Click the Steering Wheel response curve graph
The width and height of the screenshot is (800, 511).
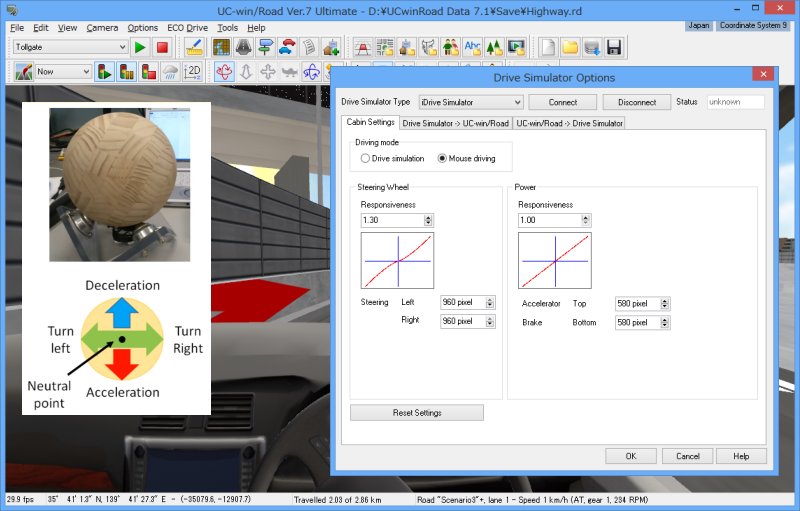397,261
